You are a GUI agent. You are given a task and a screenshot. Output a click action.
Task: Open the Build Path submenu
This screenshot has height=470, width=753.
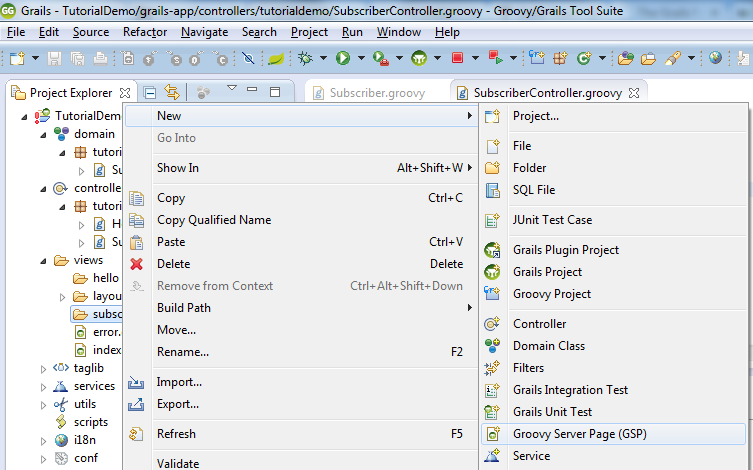tap(301, 308)
